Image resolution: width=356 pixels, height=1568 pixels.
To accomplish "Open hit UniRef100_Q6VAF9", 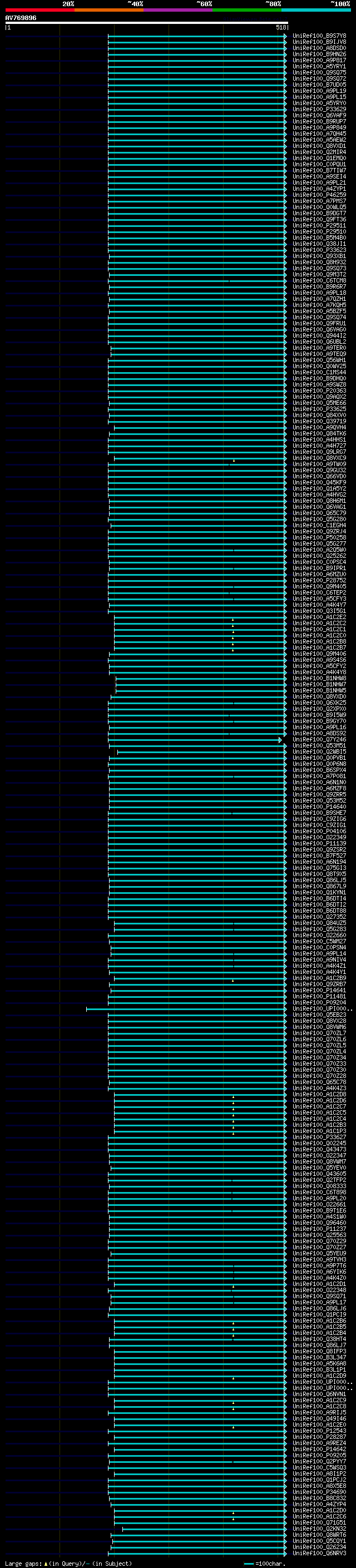I will [x=319, y=116].
